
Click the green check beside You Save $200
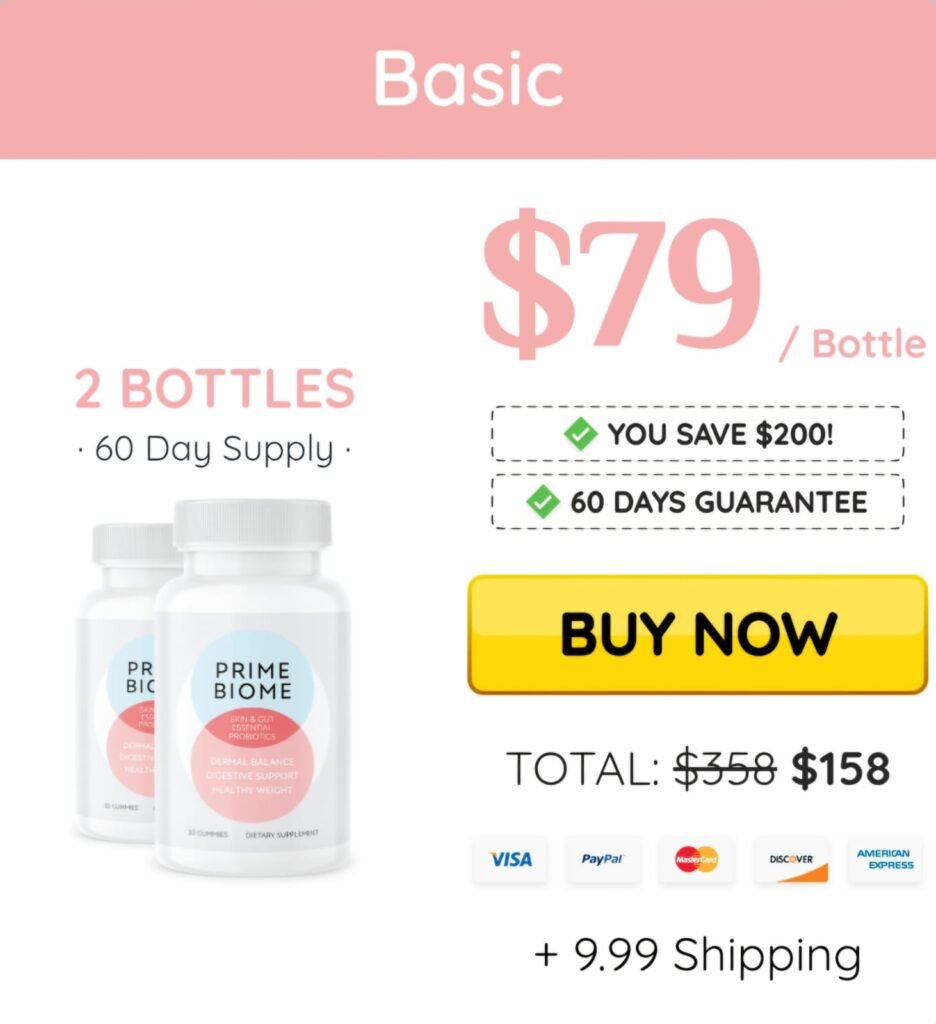580,434
